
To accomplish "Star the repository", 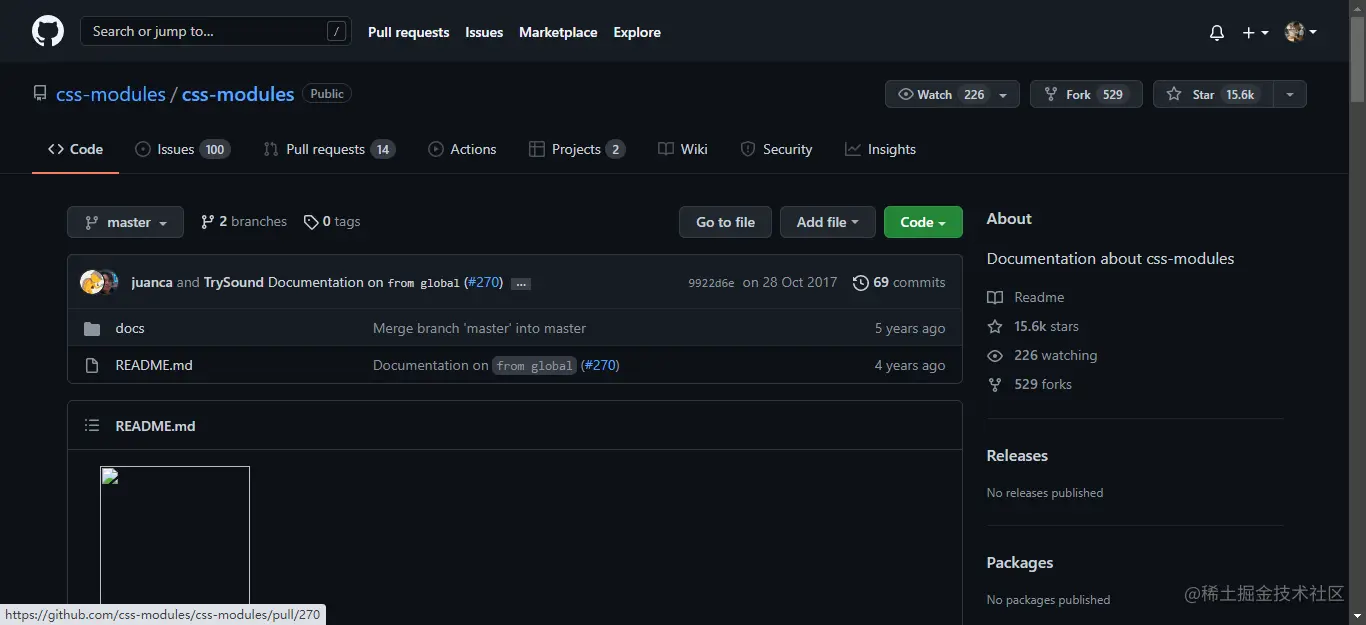I will pyautogui.click(x=1213, y=94).
